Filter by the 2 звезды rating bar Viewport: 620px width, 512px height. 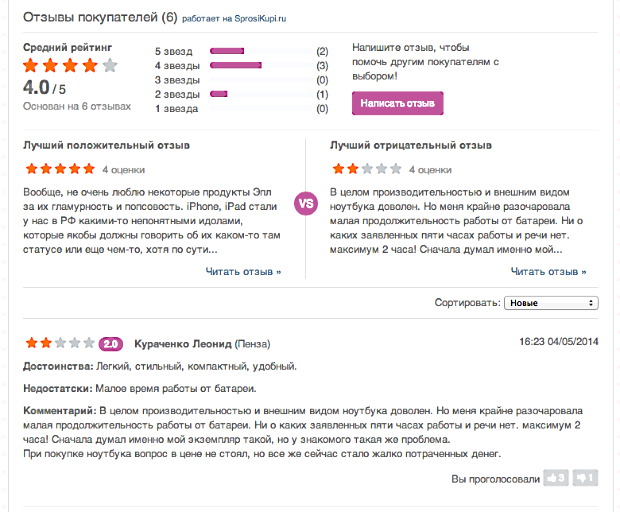tap(261, 94)
